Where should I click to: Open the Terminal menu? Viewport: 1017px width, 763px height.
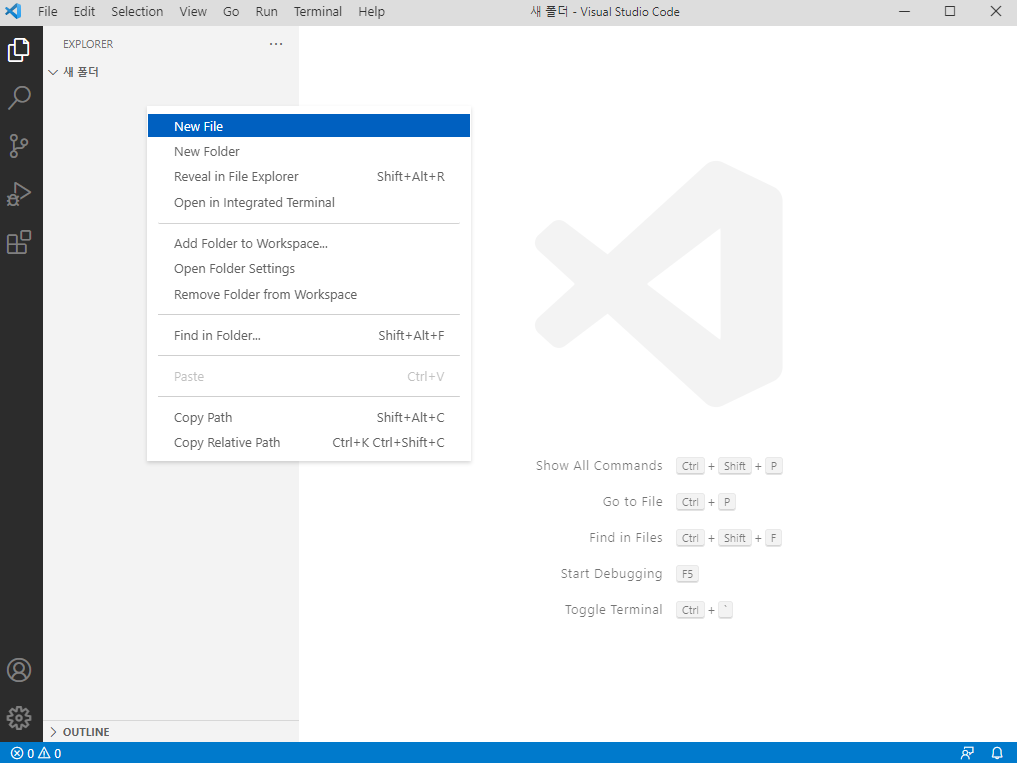coord(318,12)
